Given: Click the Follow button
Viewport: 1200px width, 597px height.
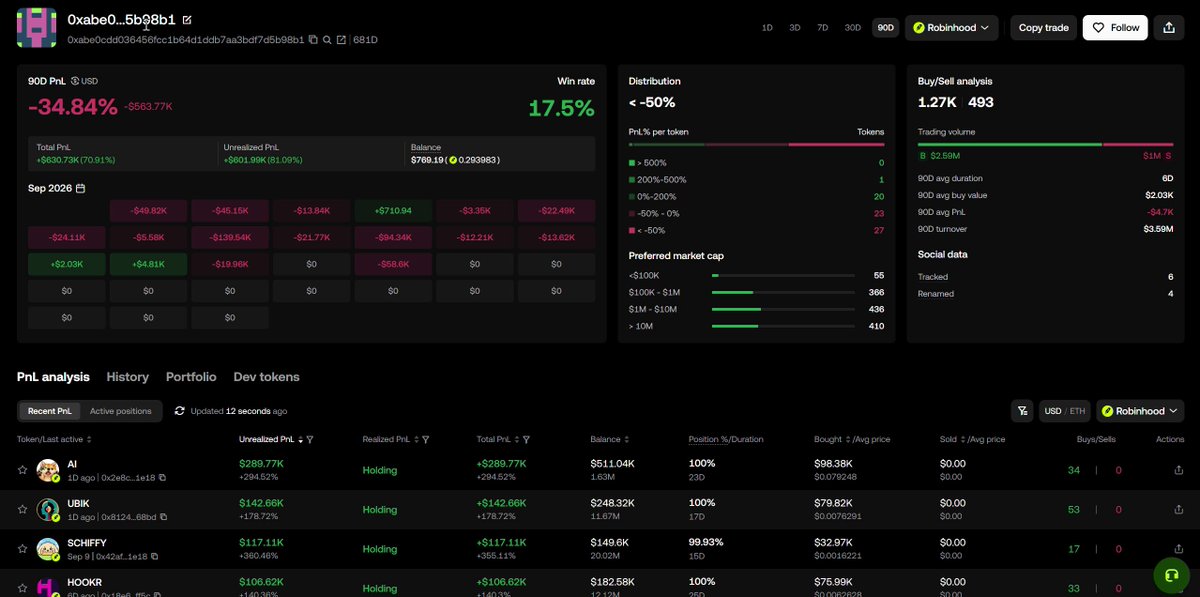Looking at the screenshot, I should tap(1115, 28).
